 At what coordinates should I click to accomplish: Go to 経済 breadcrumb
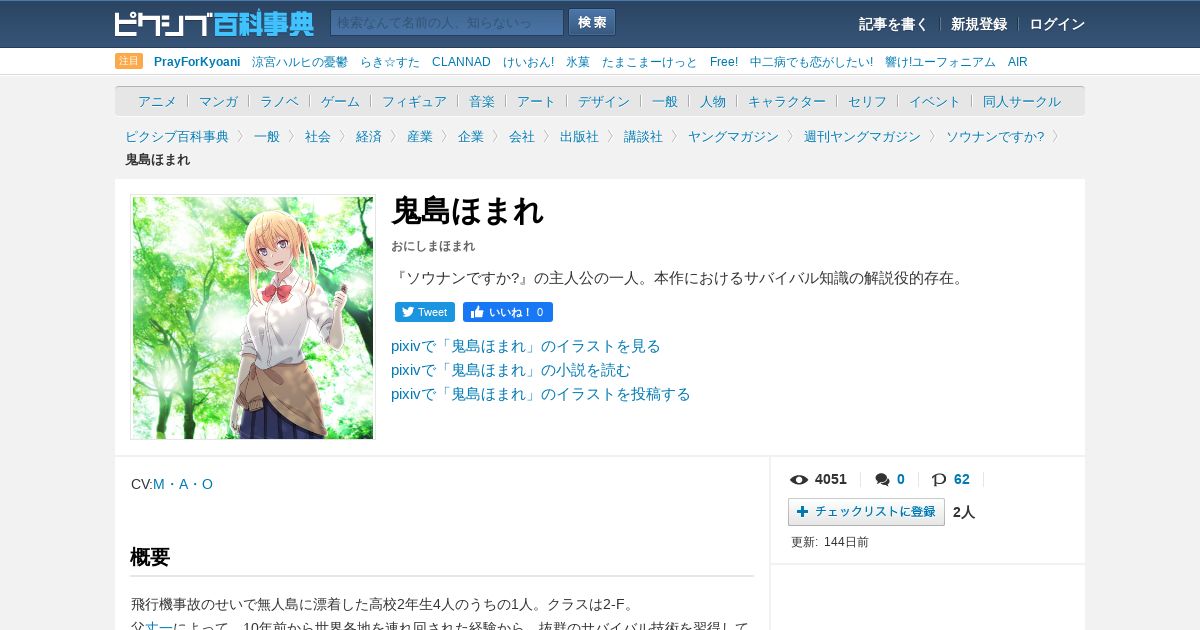click(369, 136)
